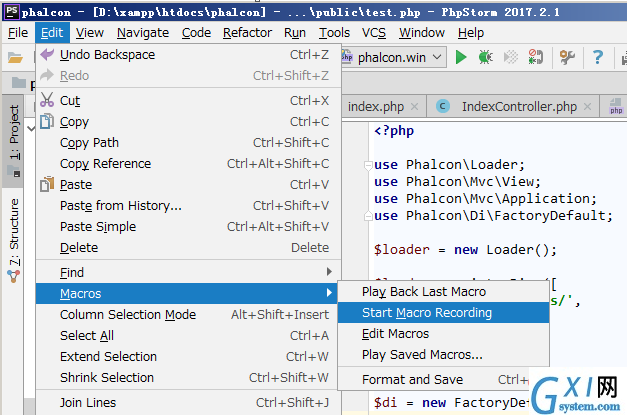Click the IndexController.php class icon
Screen dimensions: 627x415
(443, 106)
